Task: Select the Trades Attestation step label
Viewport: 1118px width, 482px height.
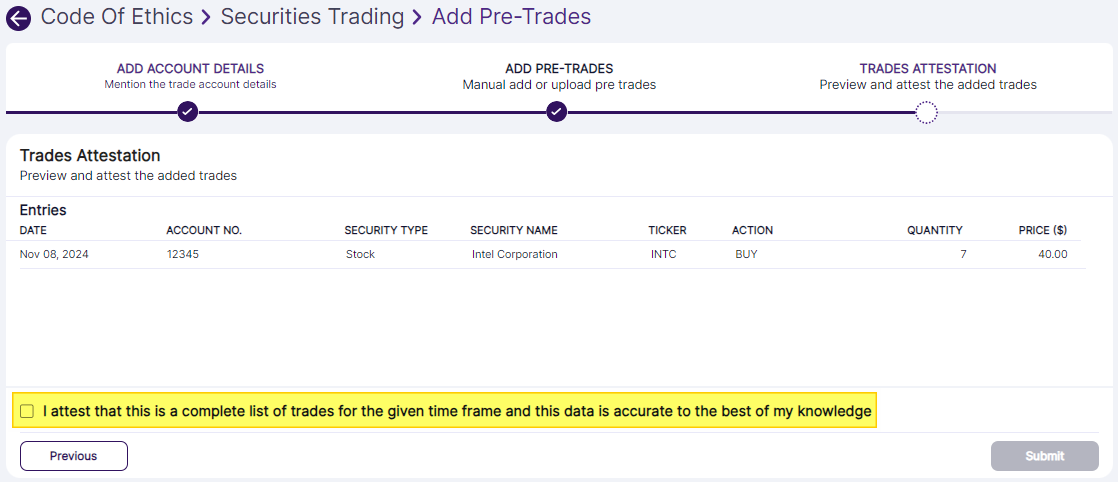Action: tap(928, 69)
